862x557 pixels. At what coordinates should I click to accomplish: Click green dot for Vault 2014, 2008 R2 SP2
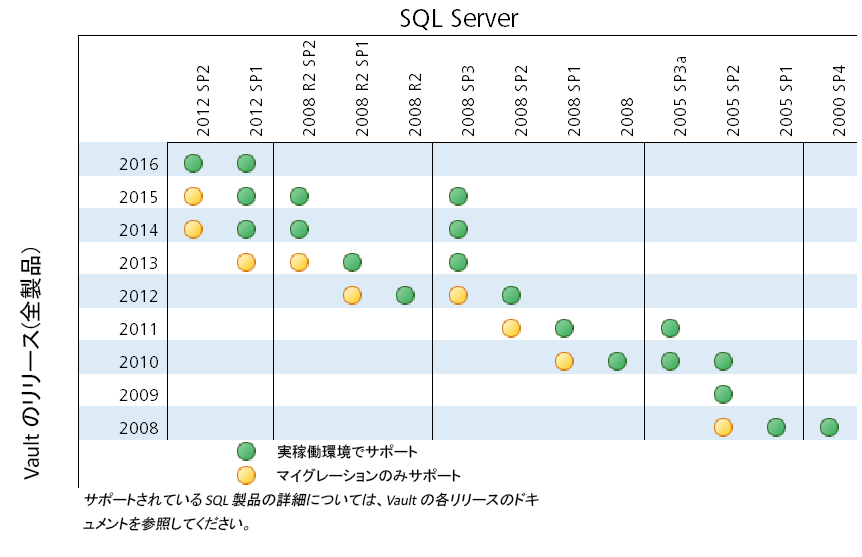pyautogui.click(x=299, y=229)
